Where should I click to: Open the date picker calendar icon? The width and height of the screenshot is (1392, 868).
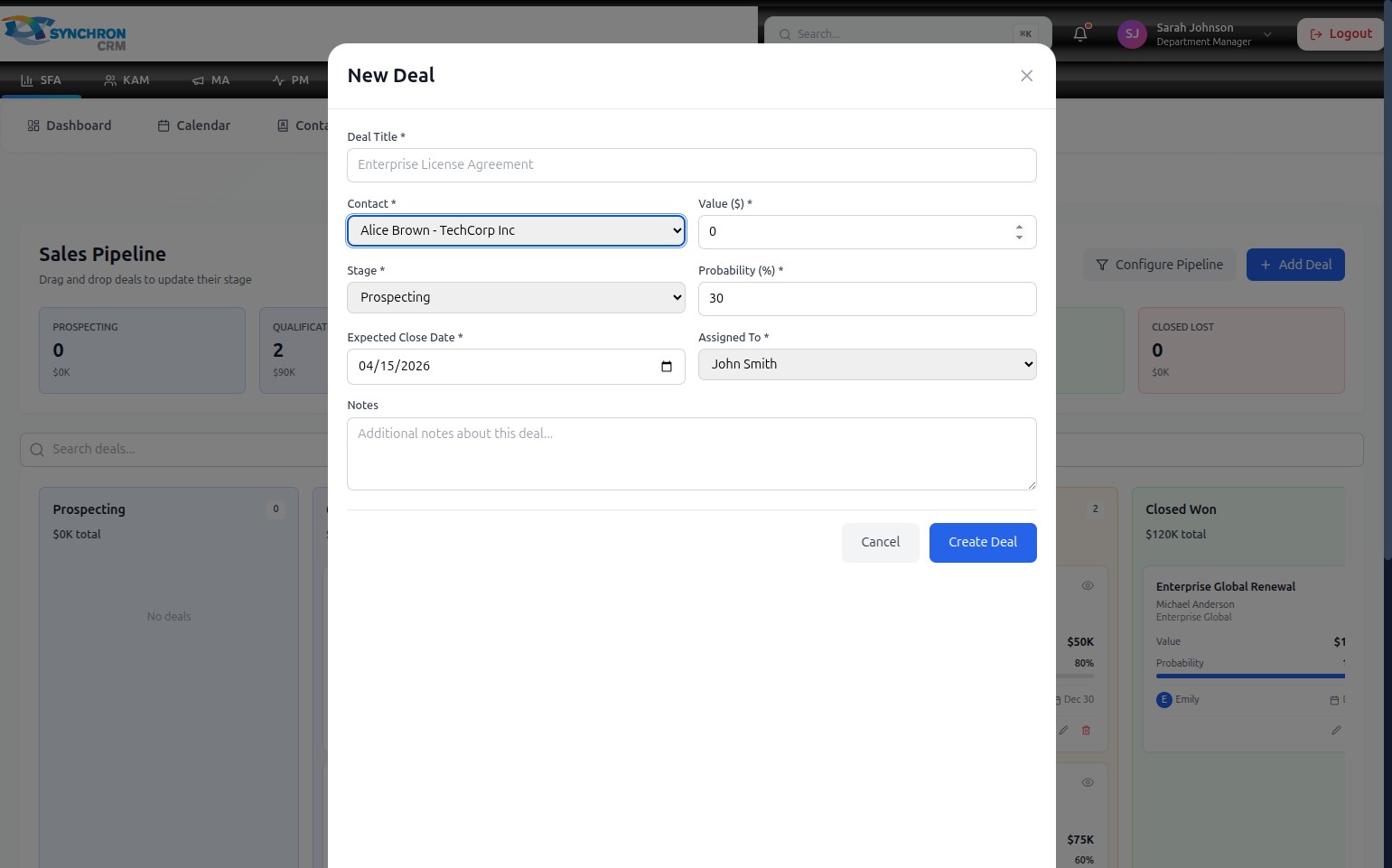(667, 367)
